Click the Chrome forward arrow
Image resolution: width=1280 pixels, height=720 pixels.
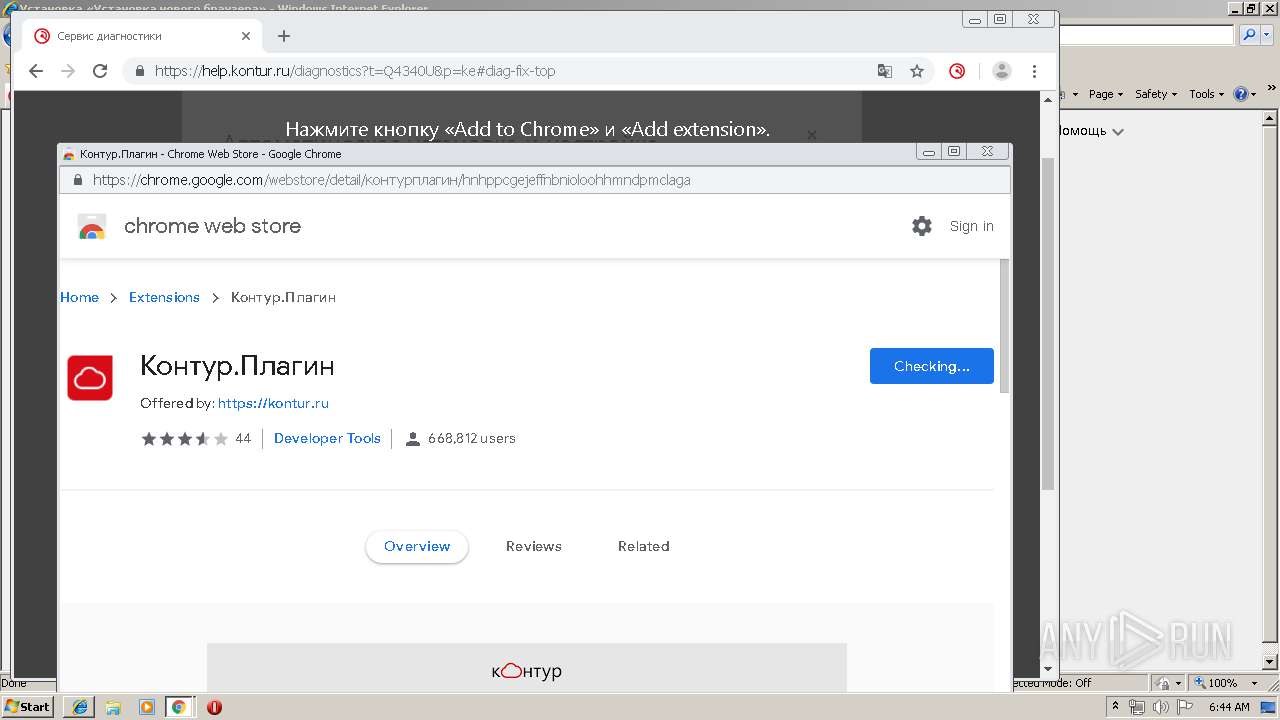click(68, 71)
